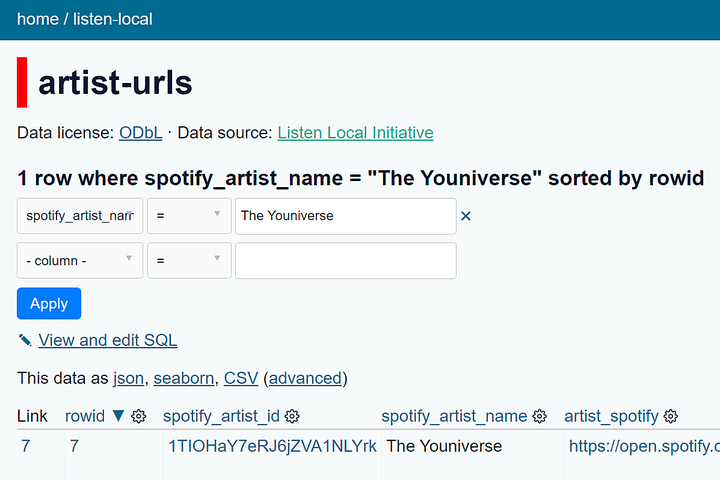Screen dimensions: 720x480
Task: Open the ODbL license link
Action: click(x=140, y=133)
